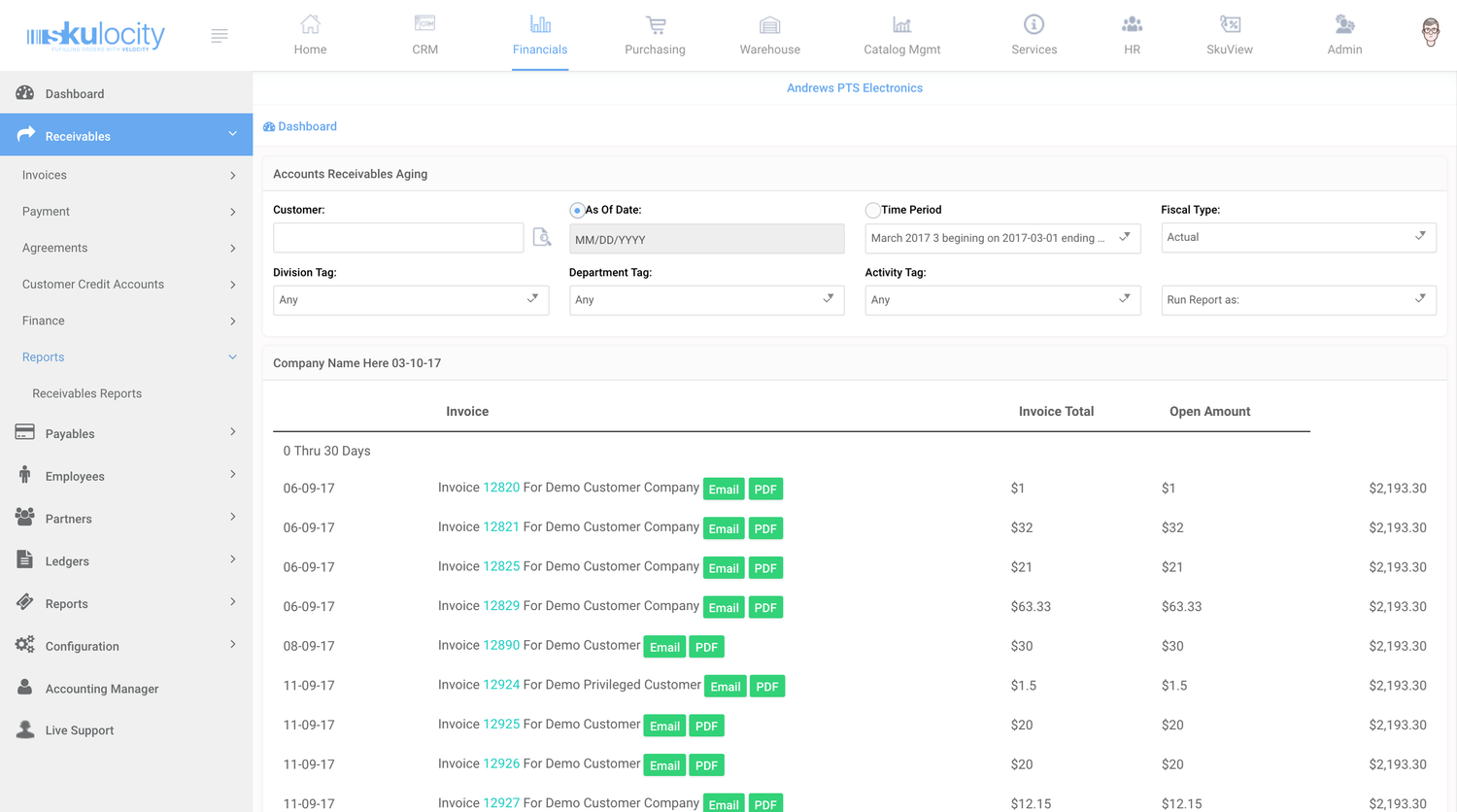Switch to the Financials tab
Screen dimensions: 1457x812
tap(540, 35)
